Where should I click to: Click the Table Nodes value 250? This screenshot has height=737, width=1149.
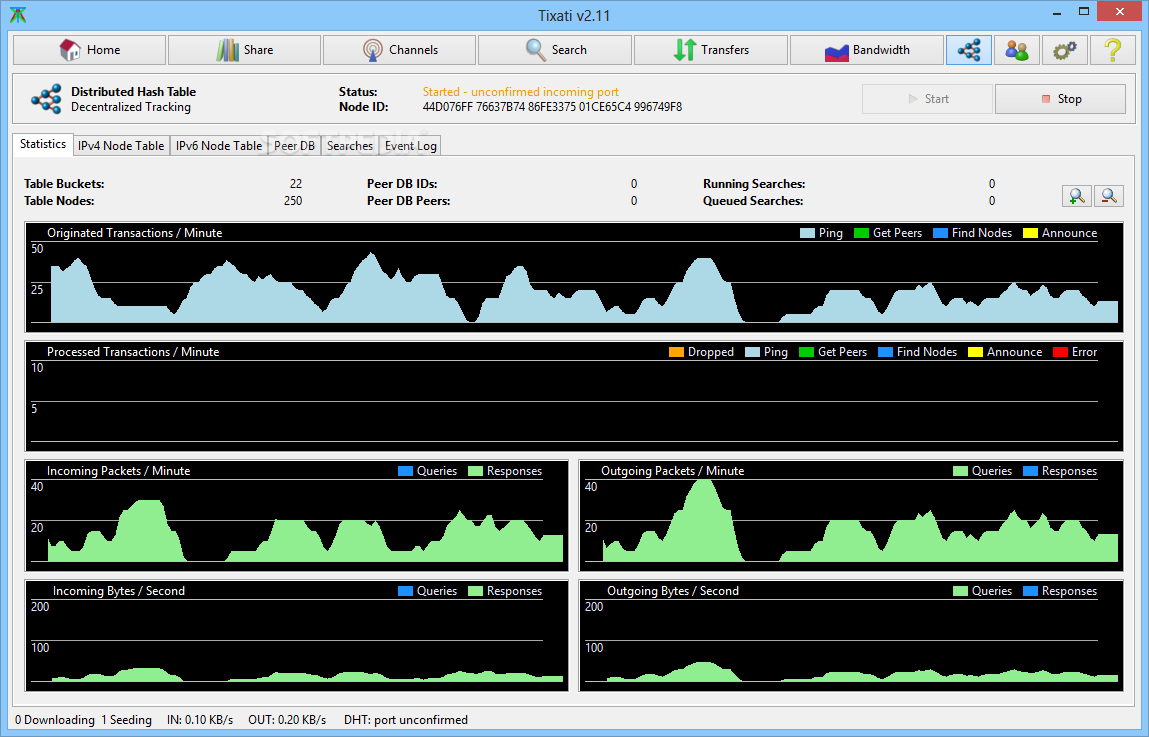click(x=292, y=201)
